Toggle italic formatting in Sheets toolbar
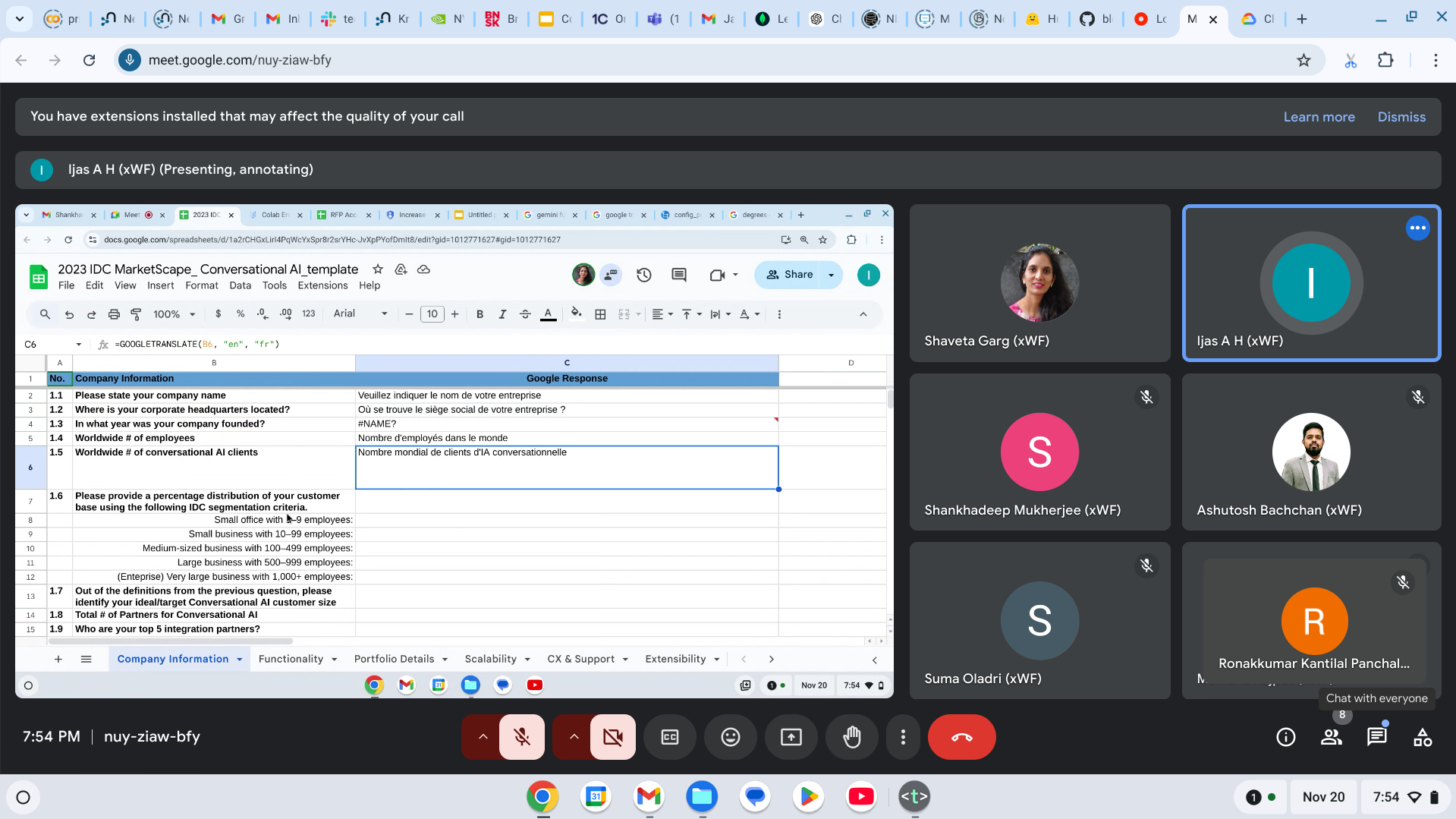 pos(502,314)
